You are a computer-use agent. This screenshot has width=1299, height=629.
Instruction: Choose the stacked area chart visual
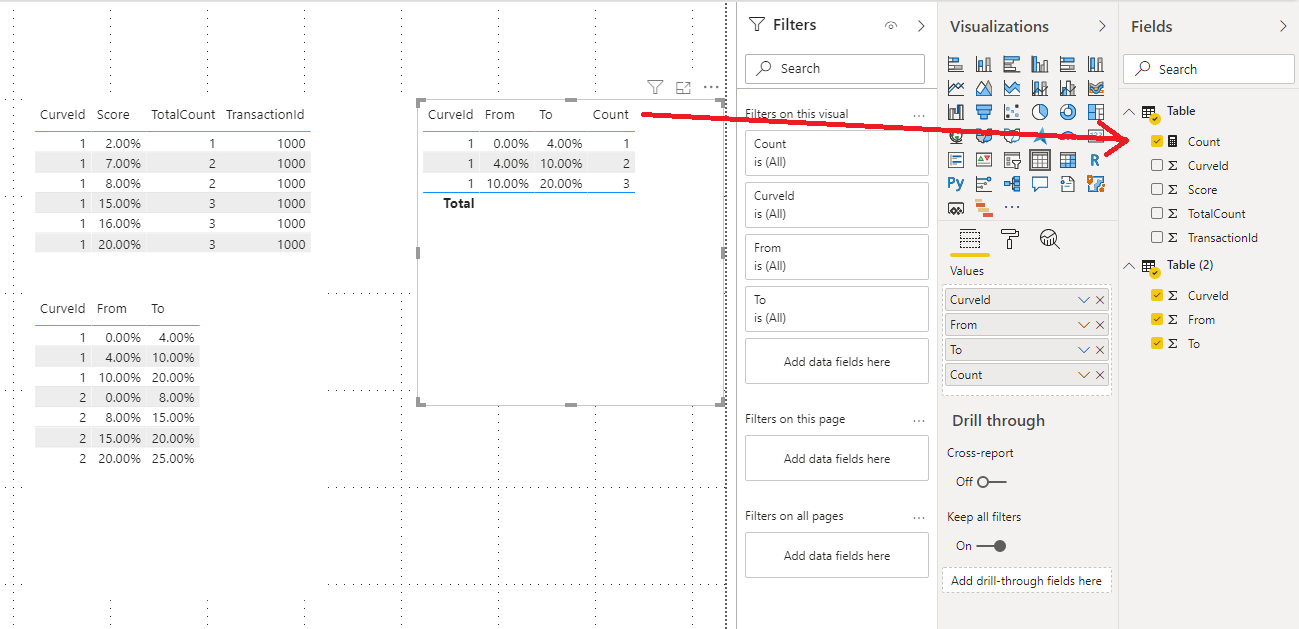1012,88
